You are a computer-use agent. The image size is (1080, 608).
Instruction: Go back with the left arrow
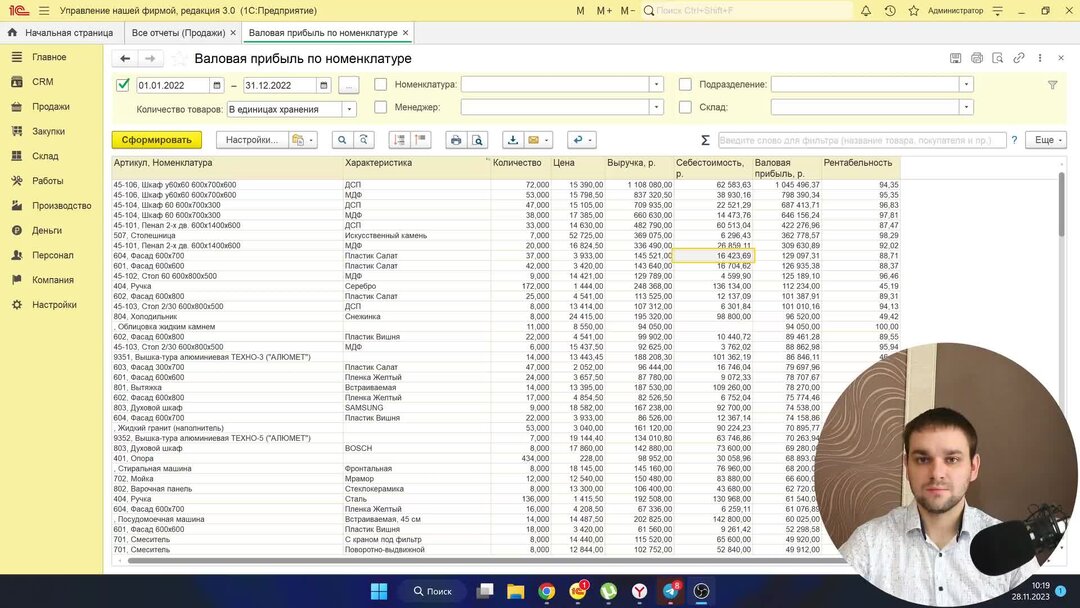click(125, 59)
